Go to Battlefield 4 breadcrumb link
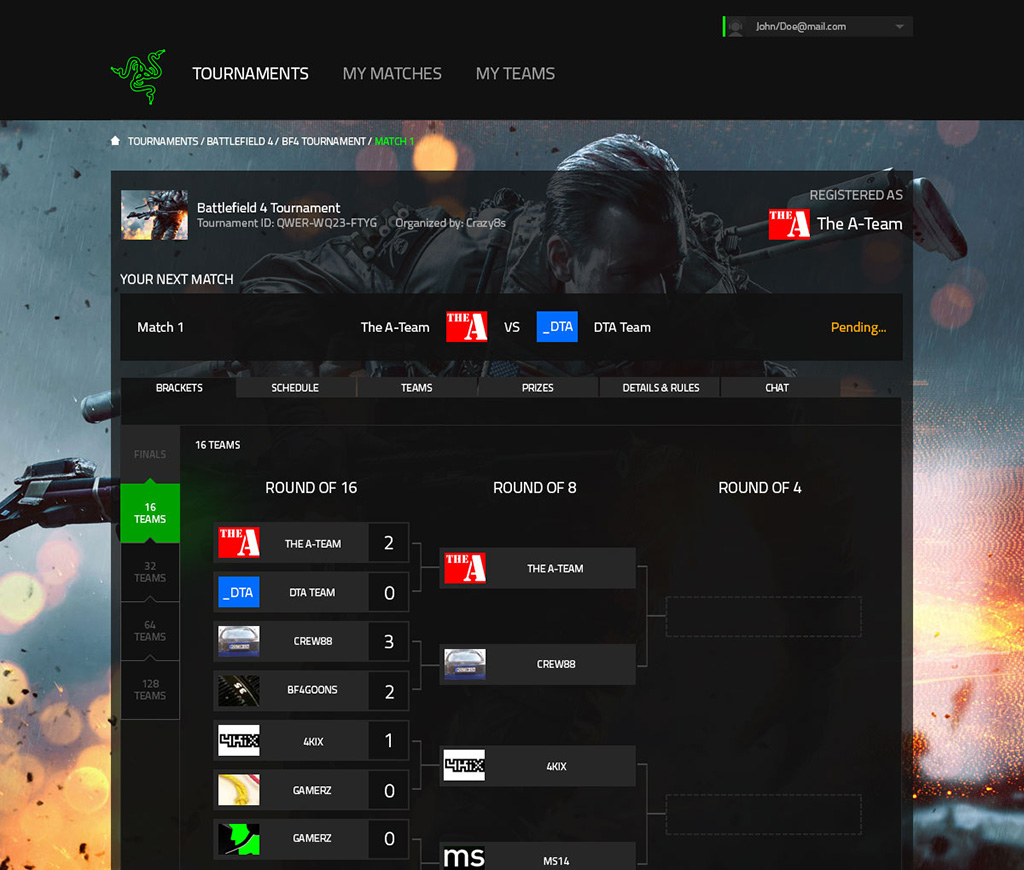 pyautogui.click(x=240, y=141)
